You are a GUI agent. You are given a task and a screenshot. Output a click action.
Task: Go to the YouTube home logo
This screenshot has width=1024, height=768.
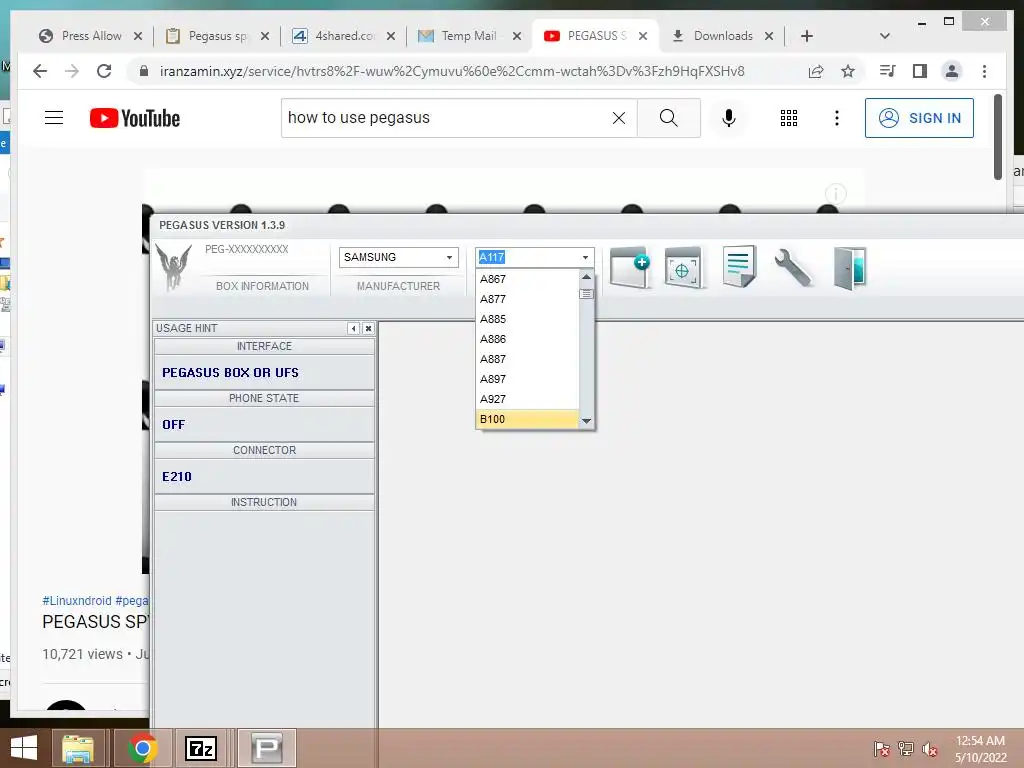pos(135,118)
